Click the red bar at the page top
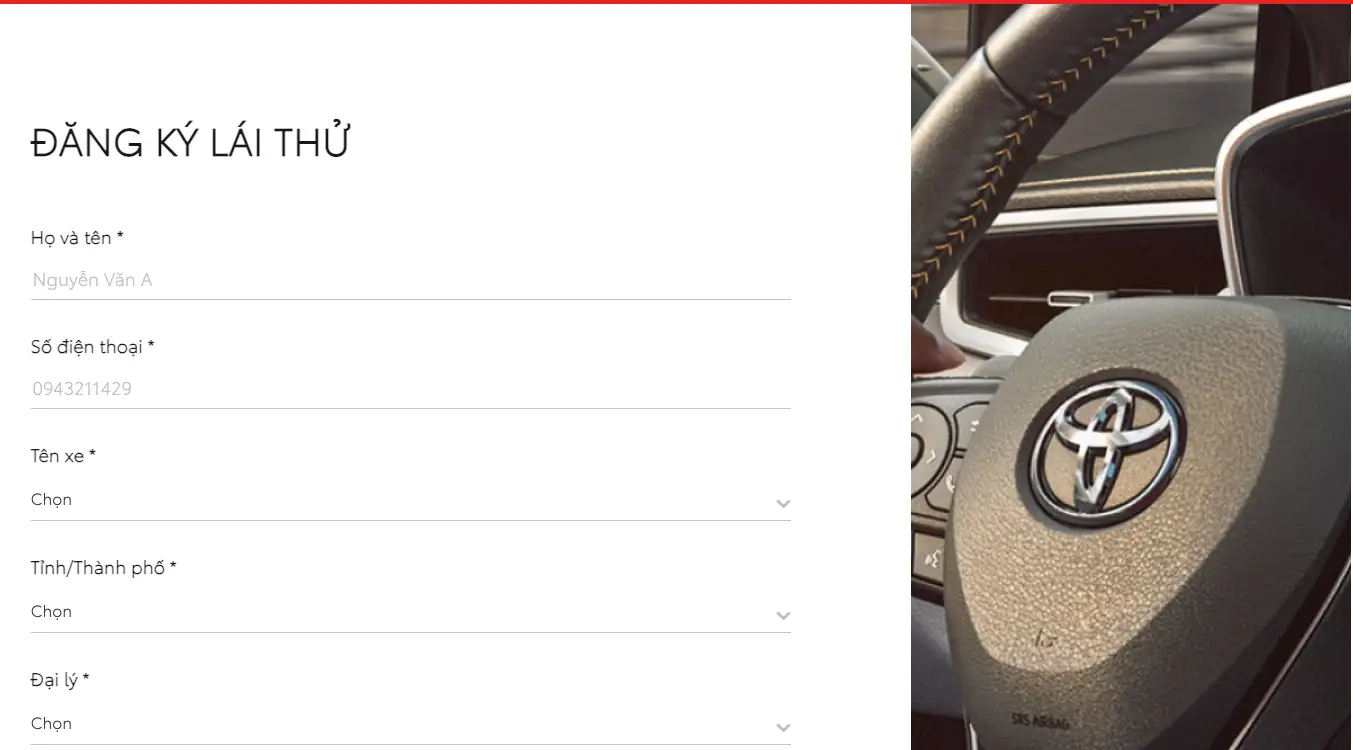The height and width of the screenshot is (750, 1353). 676,2
